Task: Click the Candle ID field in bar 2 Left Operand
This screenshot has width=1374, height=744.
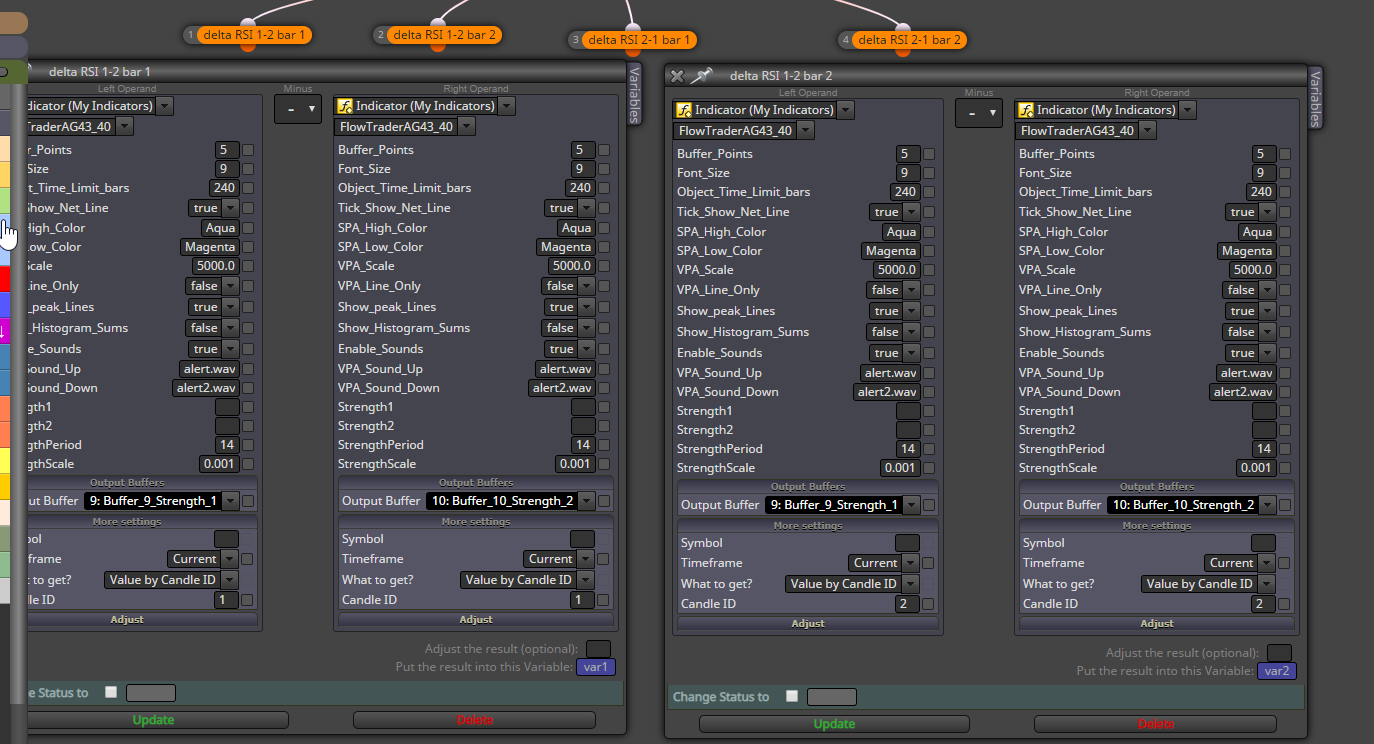Action: [x=907, y=604]
